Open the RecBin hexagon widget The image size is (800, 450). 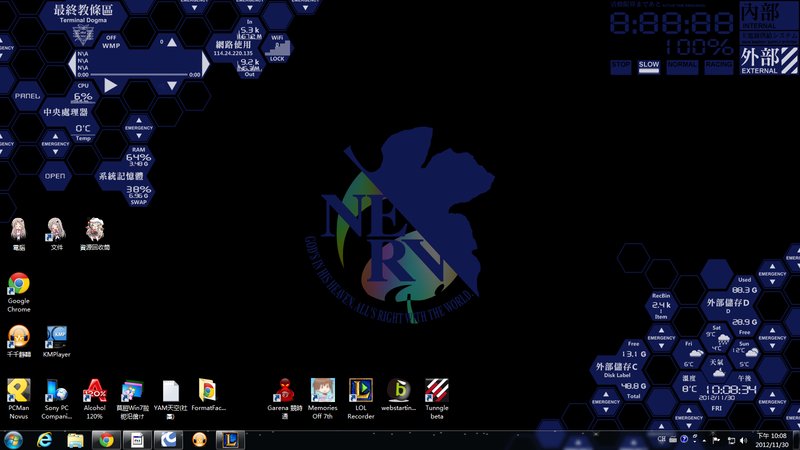click(x=661, y=306)
